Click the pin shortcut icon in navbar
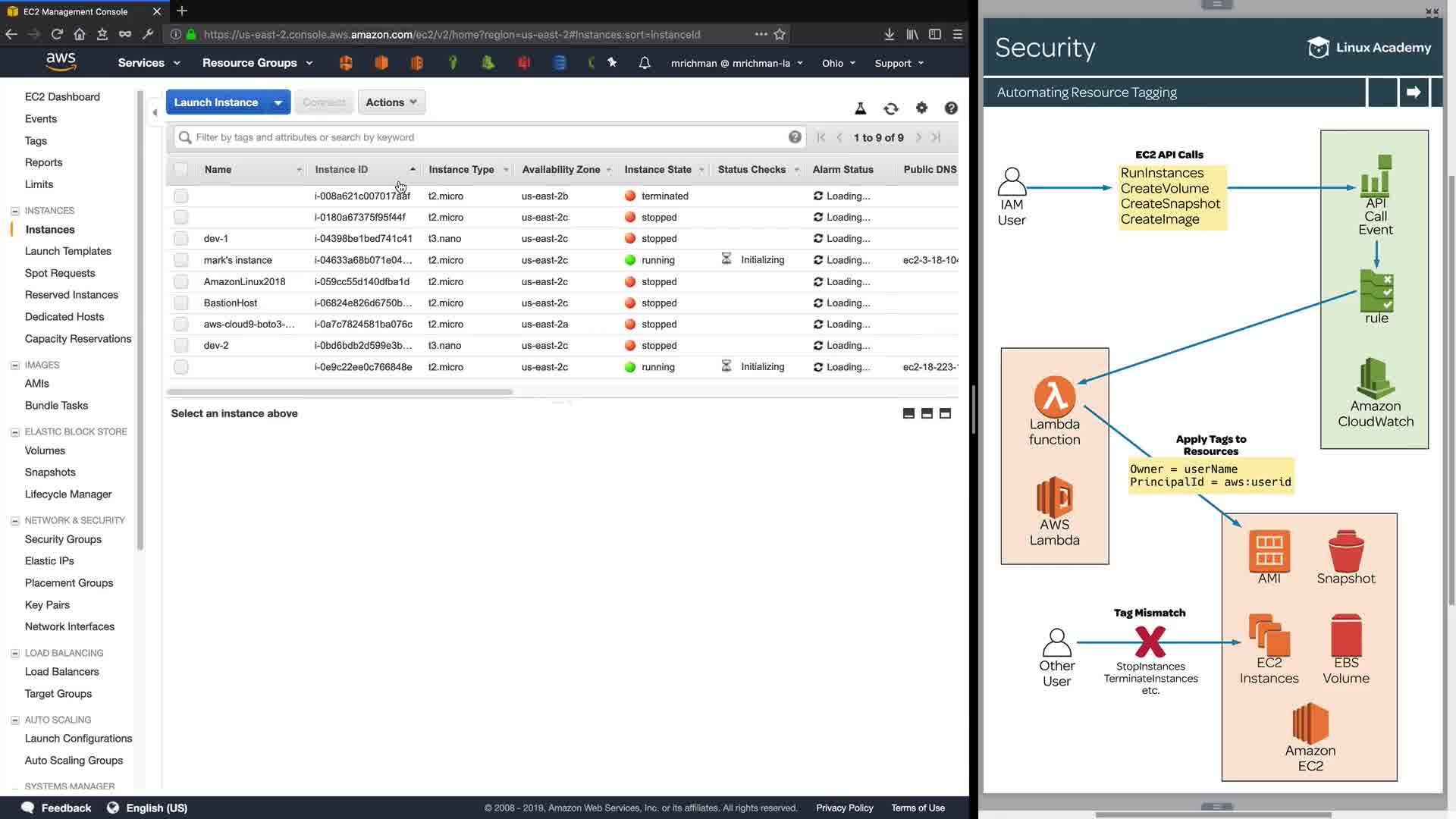Screen dimensions: 1456x819 [612, 63]
